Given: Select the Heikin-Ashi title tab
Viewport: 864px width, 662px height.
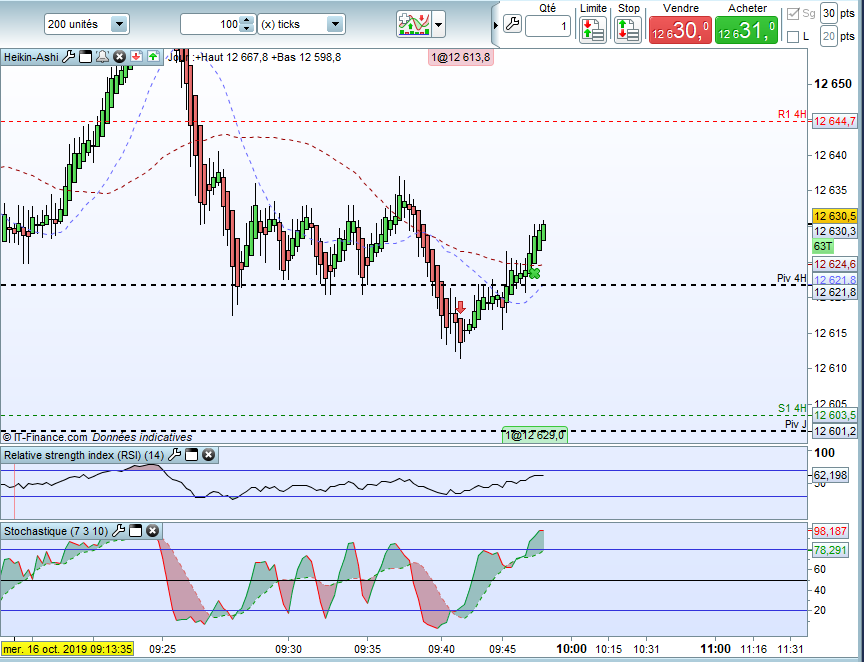Looking at the screenshot, I should [31, 57].
